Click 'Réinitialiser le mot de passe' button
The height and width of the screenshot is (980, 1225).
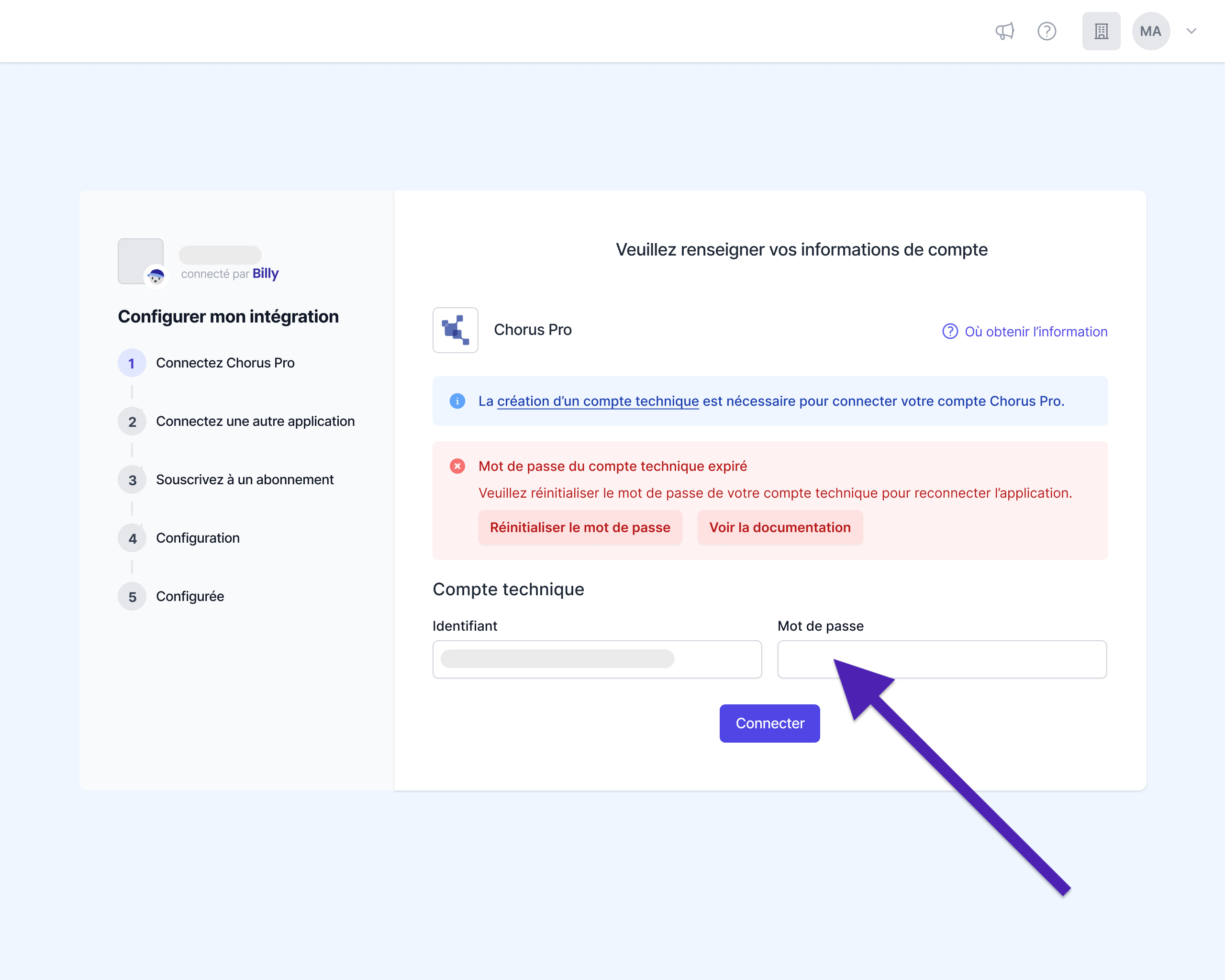click(x=580, y=527)
